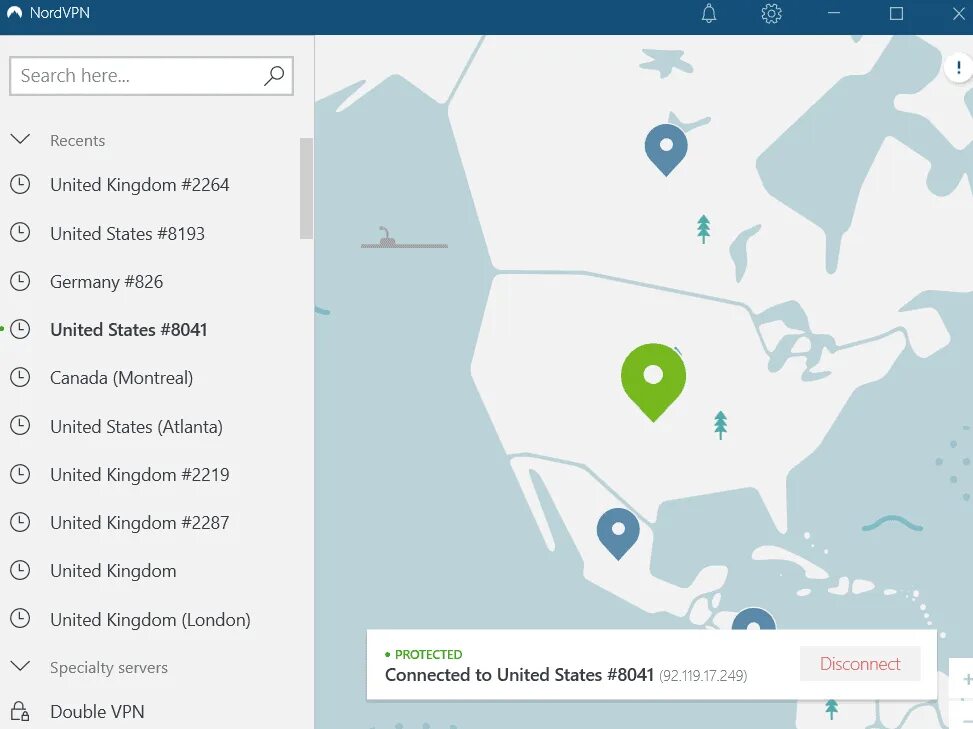Image resolution: width=973 pixels, height=729 pixels.
Task: Connect to United States #8193
Action: (127, 233)
